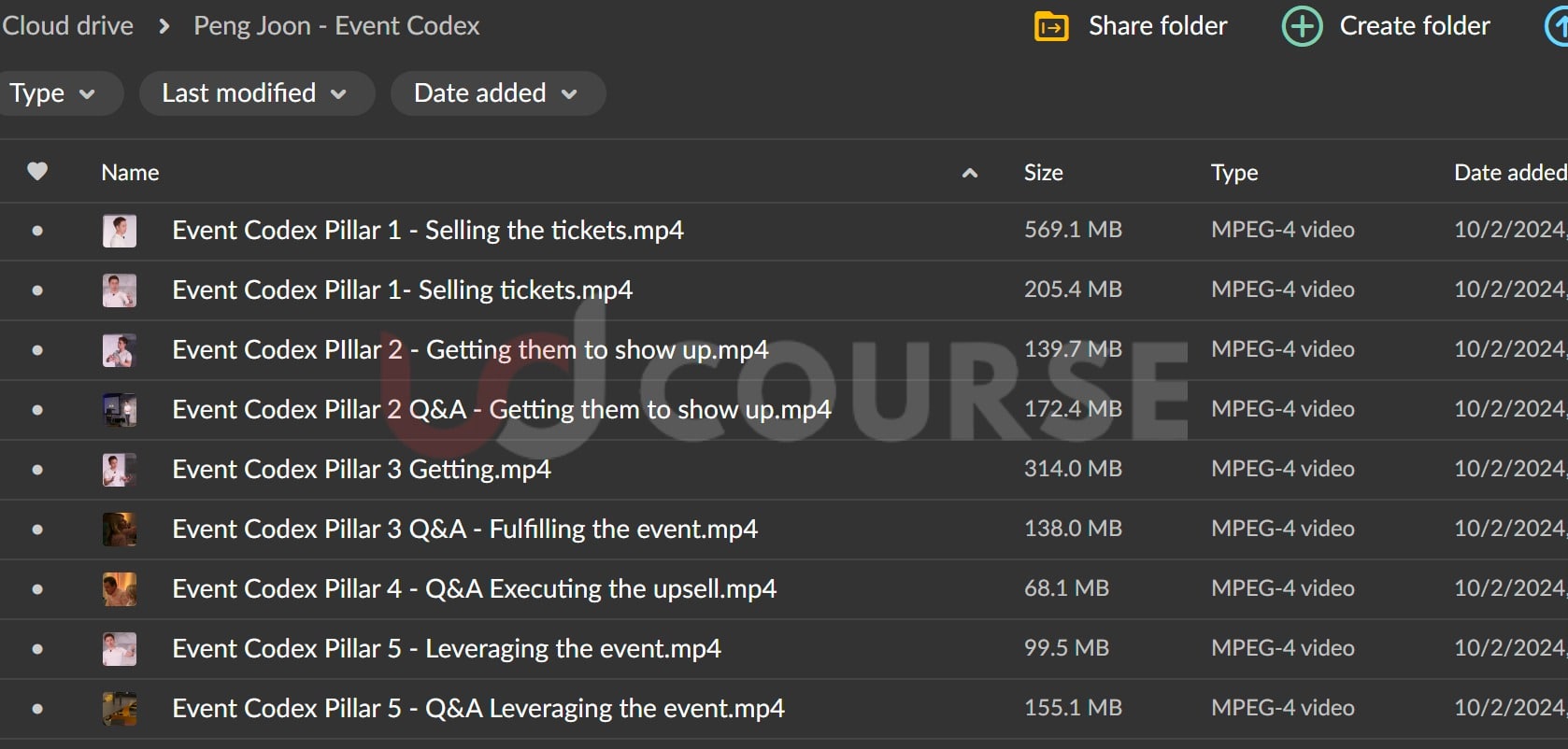The image size is (1568, 749).
Task: Click the favorites heart column icon
Action: 37,172
